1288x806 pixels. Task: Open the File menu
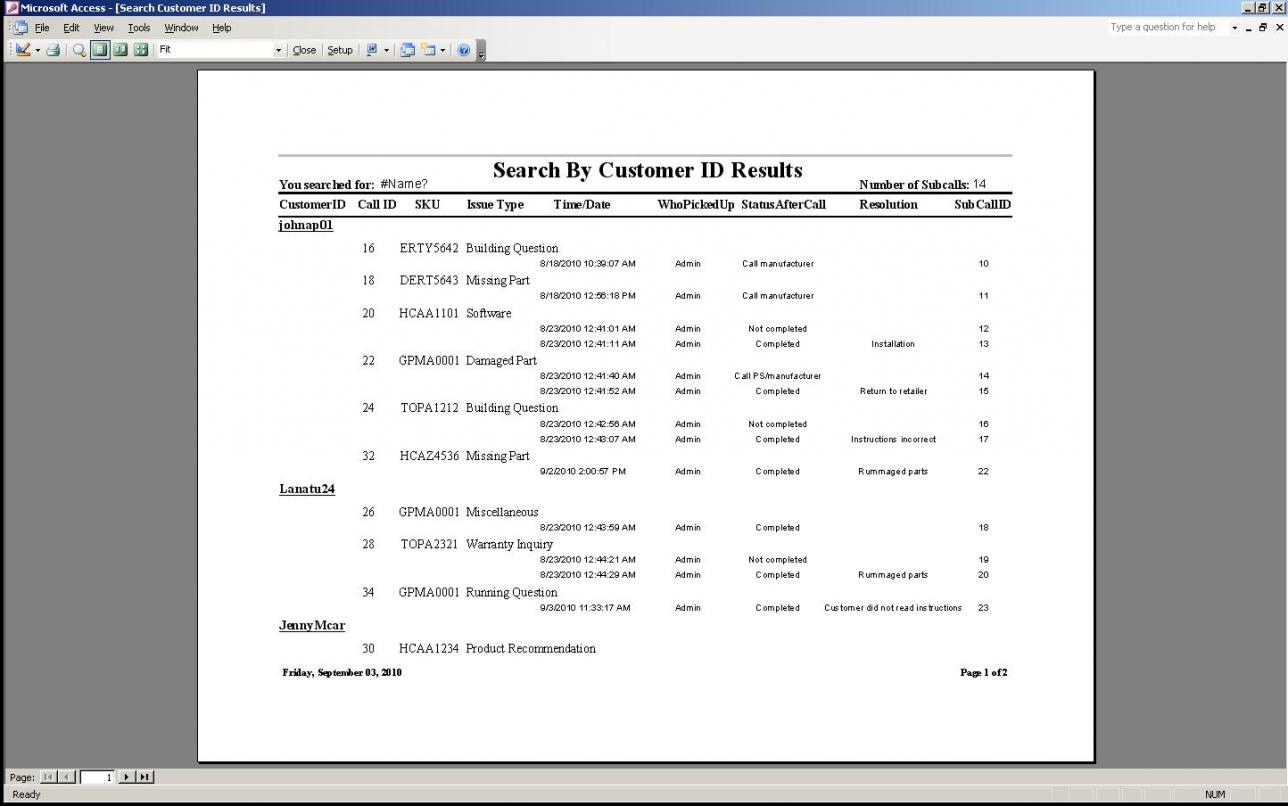click(x=42, y=28)
